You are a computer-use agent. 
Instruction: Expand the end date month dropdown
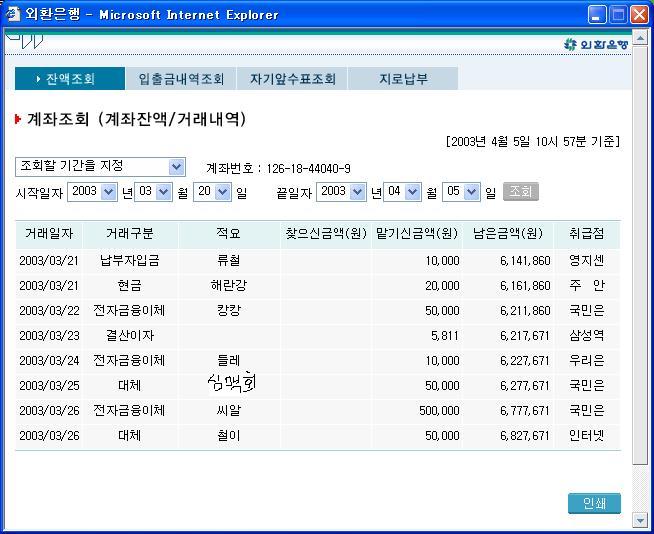[414, 191]
